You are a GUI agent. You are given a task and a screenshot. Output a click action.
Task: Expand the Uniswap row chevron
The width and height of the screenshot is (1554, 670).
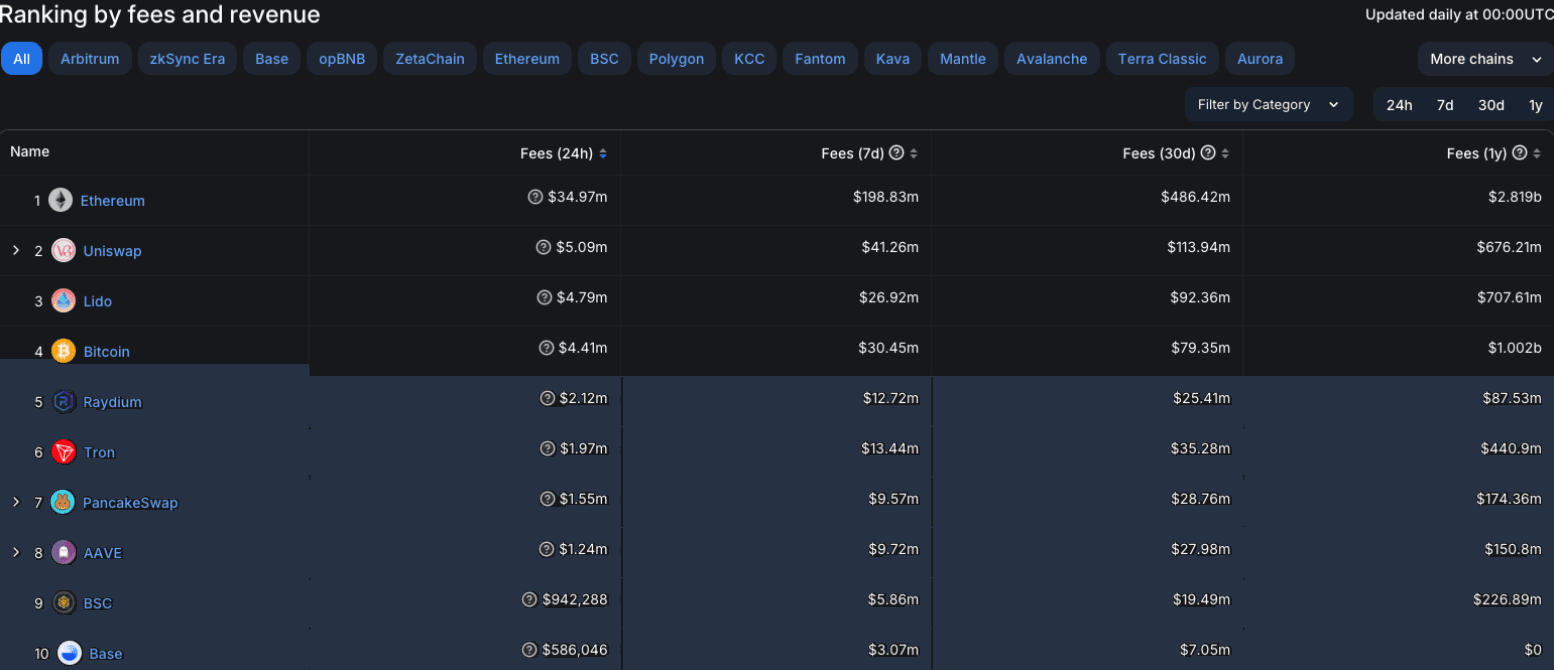(x=16, y=250)
